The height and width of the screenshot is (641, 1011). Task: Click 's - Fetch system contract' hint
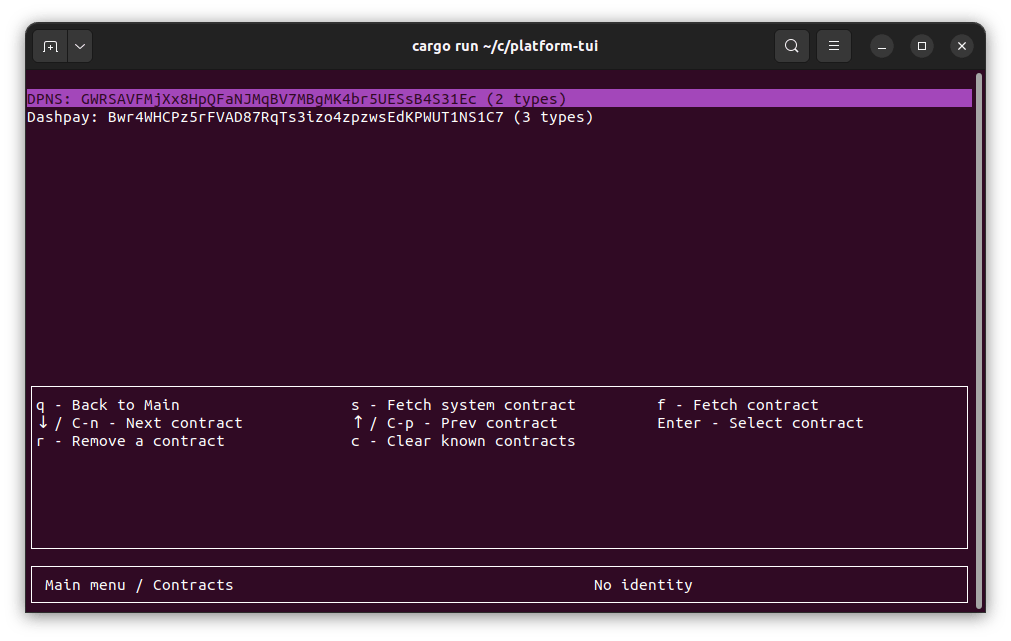[463, 405]
